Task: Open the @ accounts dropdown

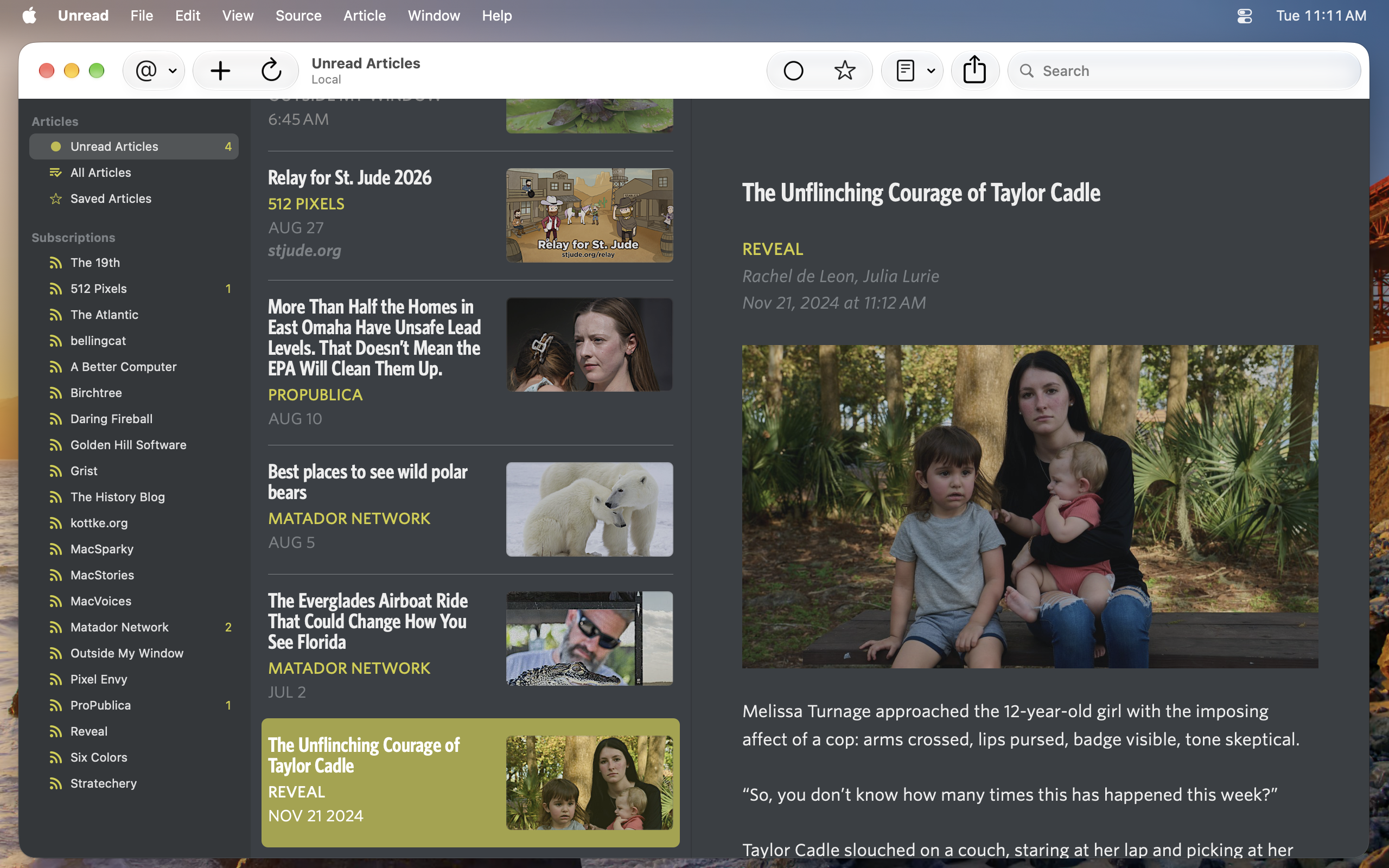Action: [154, 71]
